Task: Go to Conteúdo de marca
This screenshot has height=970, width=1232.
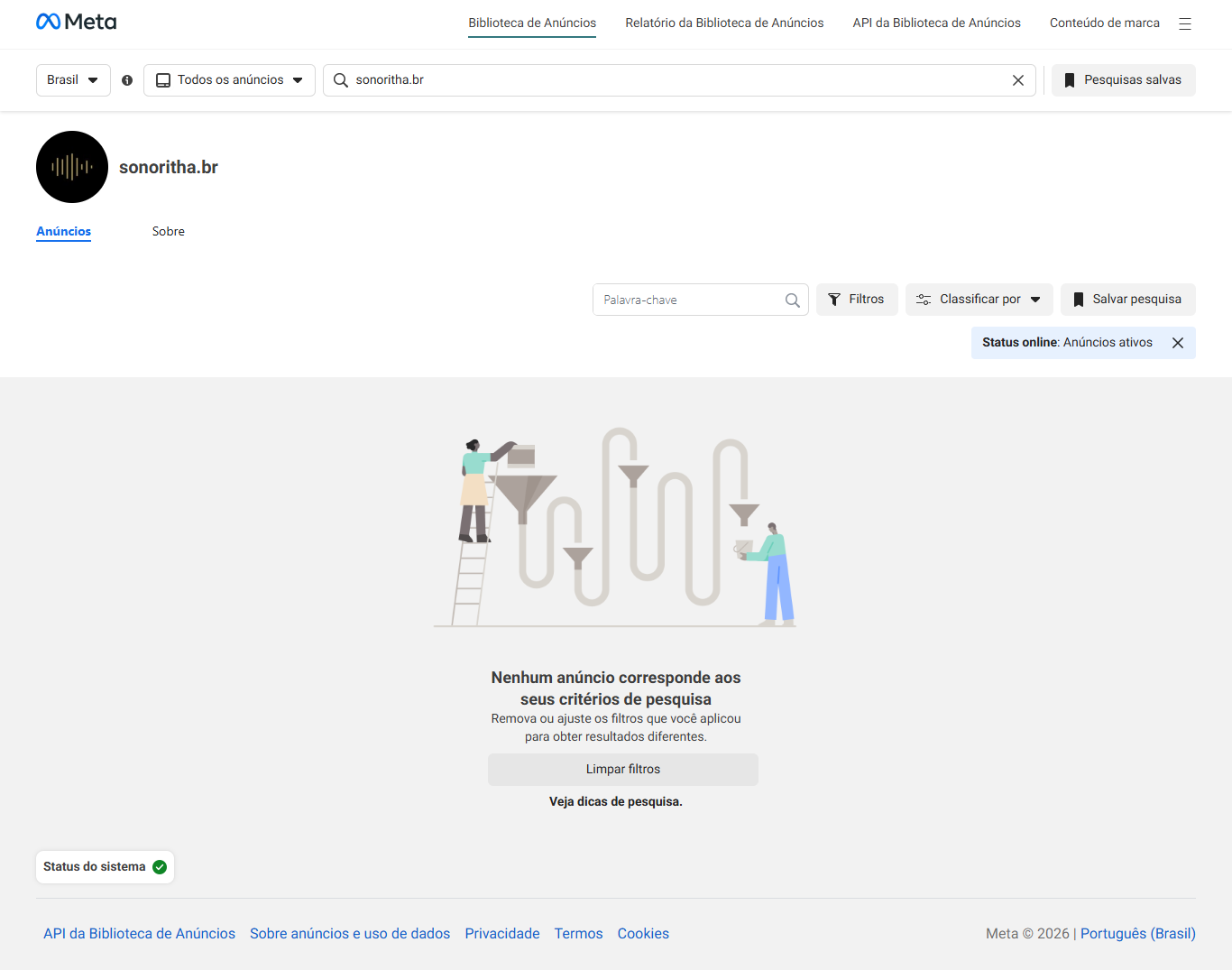Action: click(x=1105, y=23)
